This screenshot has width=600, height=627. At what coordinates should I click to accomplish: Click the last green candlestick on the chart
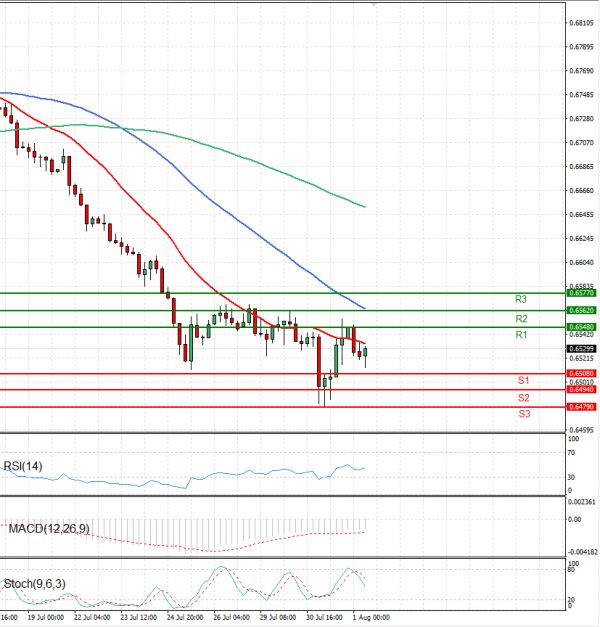click(365, 352)
